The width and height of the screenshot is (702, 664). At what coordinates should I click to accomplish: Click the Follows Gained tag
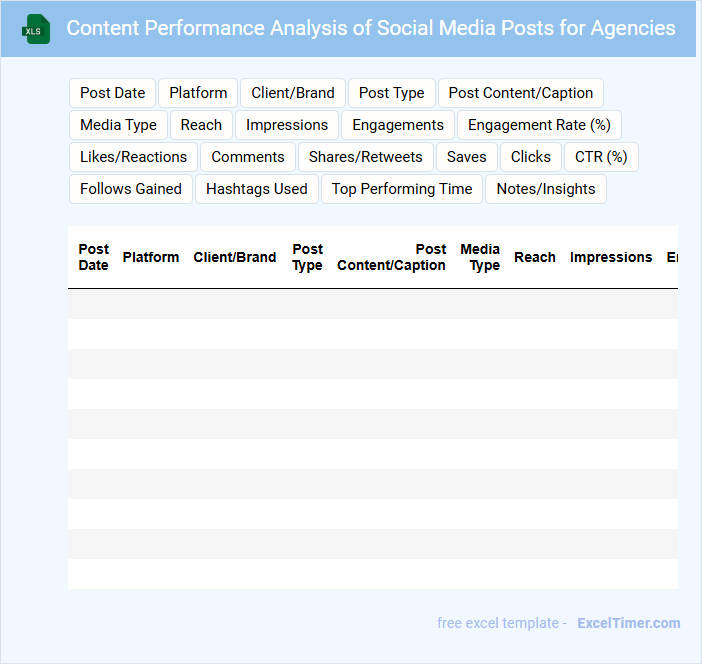point(131,189)
